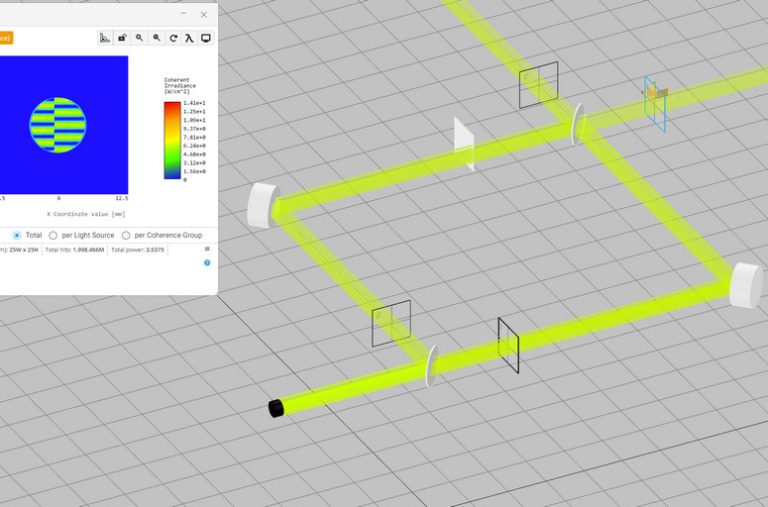The width and height of the screenshot is (768, 507).
Task: Open the cross-section plot tool icon
Action: pyautogui.click(x=105, y=38)
